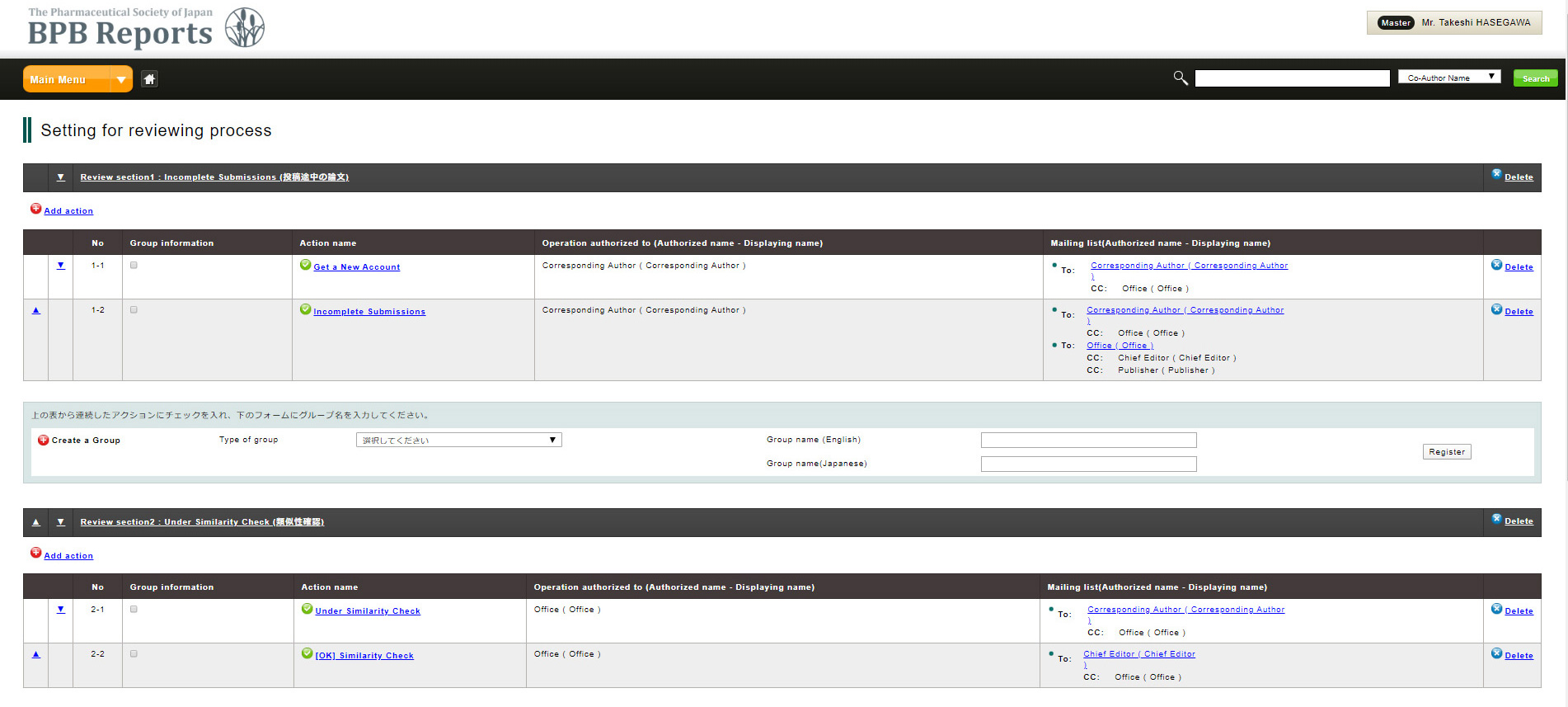
Task: Click delete icon in row 2-2
Action: pos(1496,653)
